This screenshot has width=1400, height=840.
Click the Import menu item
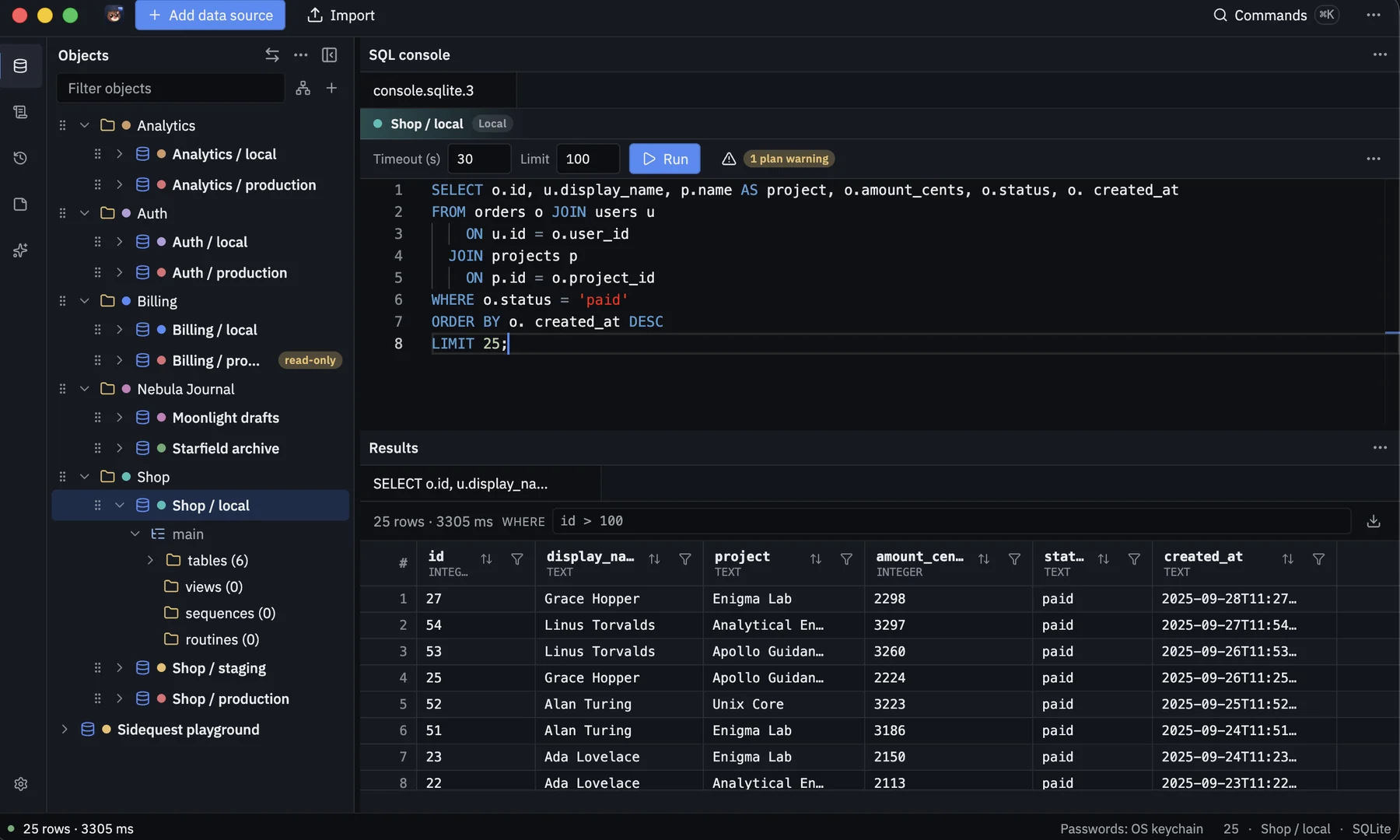click(341, 16)
